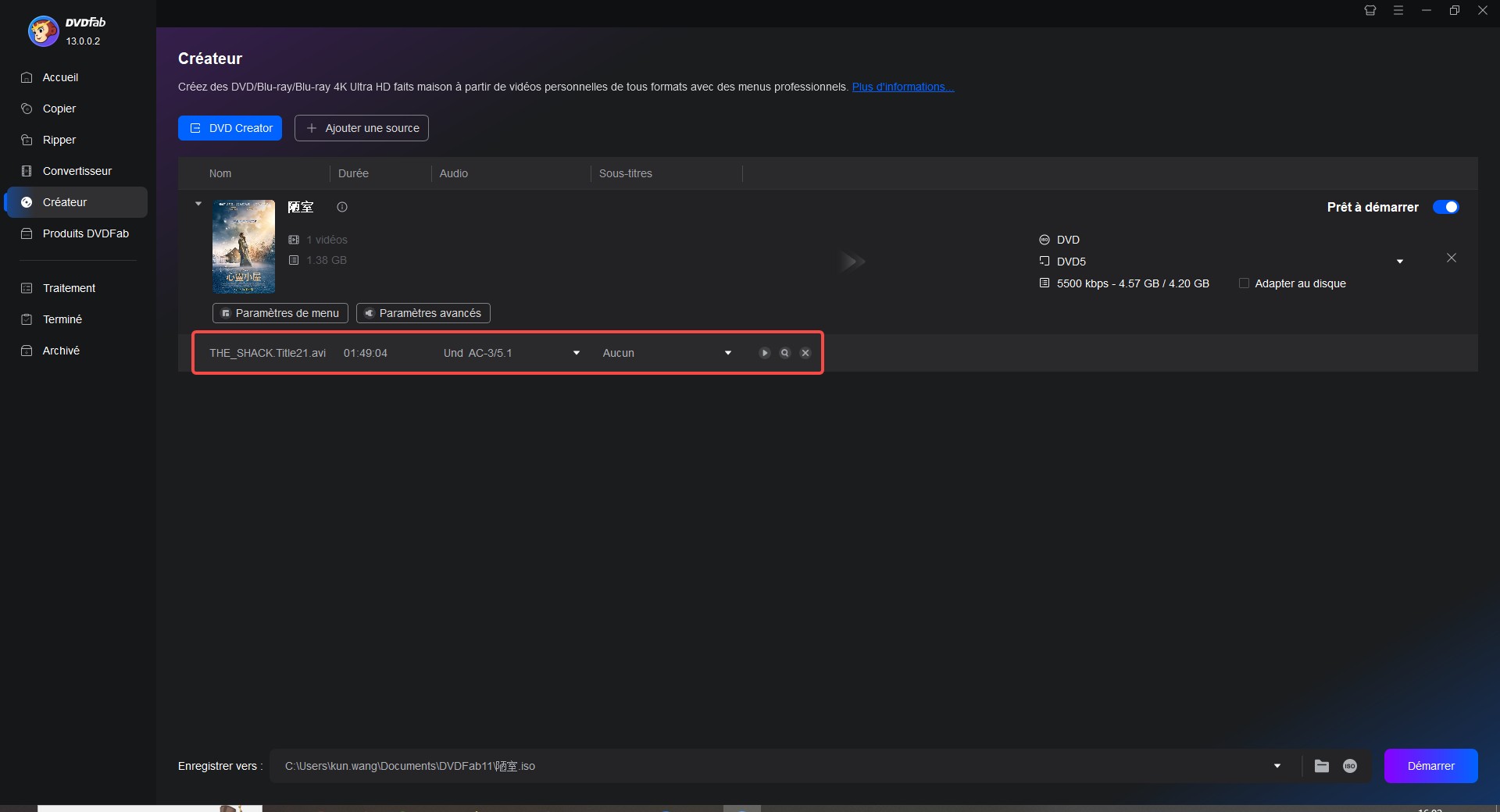The image size is (1500, 812).
Task: Click the 5500 kbps bitrate info
Action: [x=1133, y=283]
